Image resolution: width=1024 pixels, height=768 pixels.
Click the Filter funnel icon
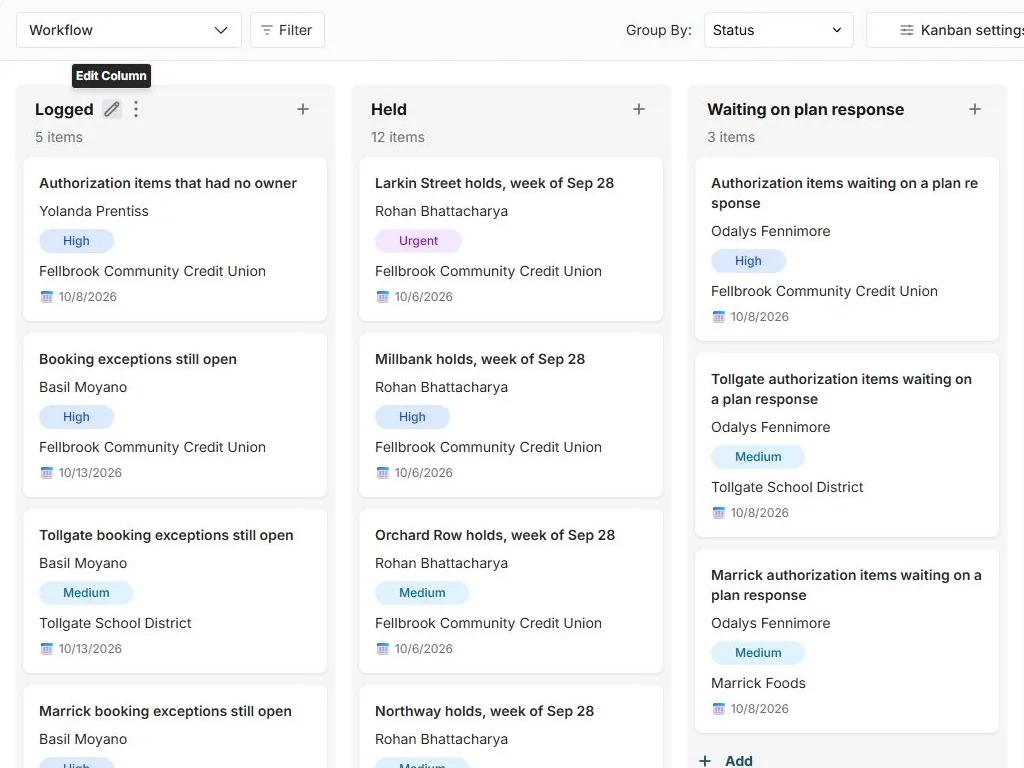266,30
